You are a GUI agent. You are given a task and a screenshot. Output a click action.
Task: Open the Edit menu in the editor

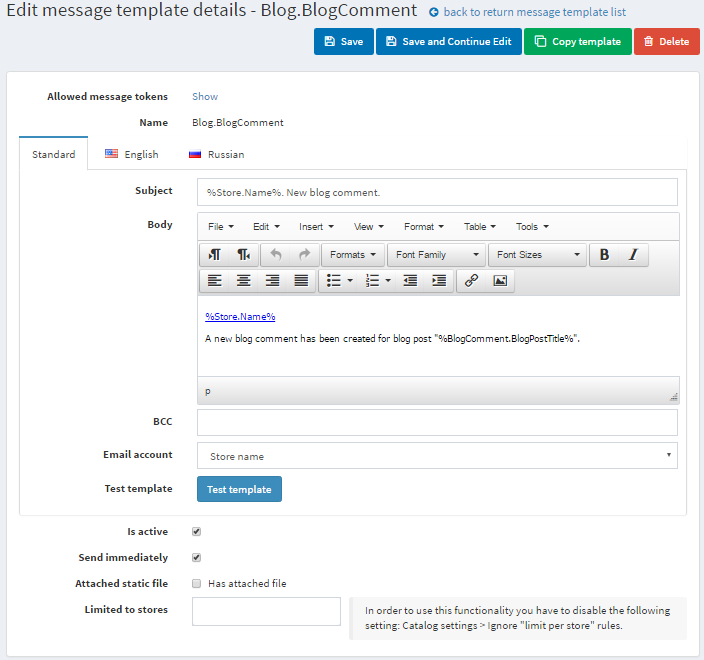click(x=266, y=227)
